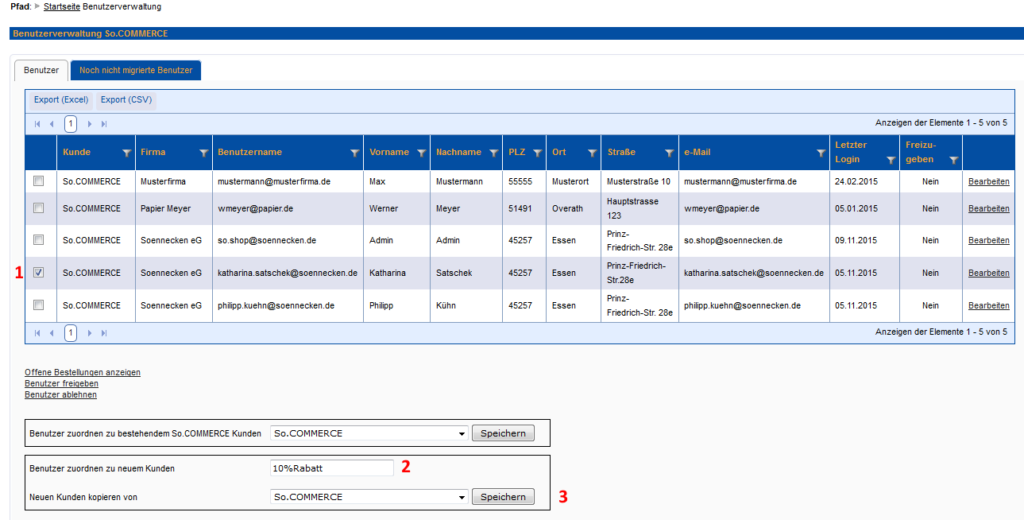Go to first page in bottom pager

pyautogui.click(x=37, y=333)
